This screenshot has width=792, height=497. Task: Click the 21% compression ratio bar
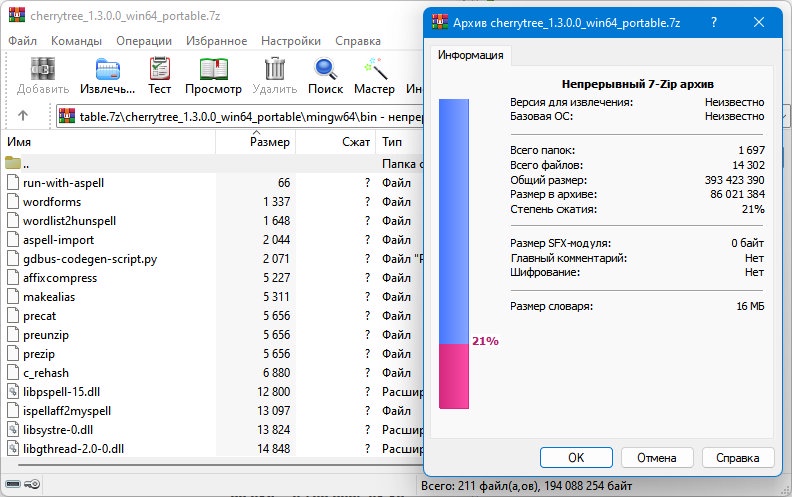pos(454,254)
